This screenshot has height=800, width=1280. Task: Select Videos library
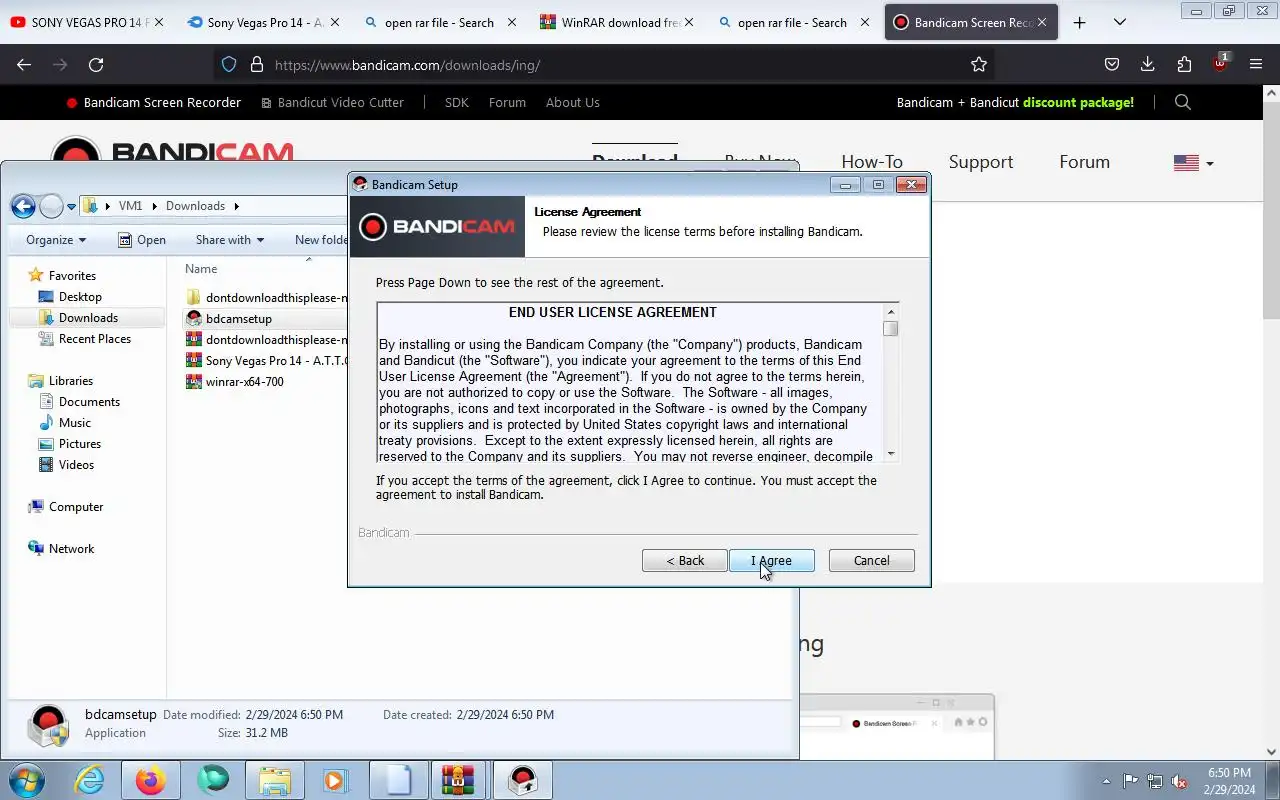pos(76,465)
